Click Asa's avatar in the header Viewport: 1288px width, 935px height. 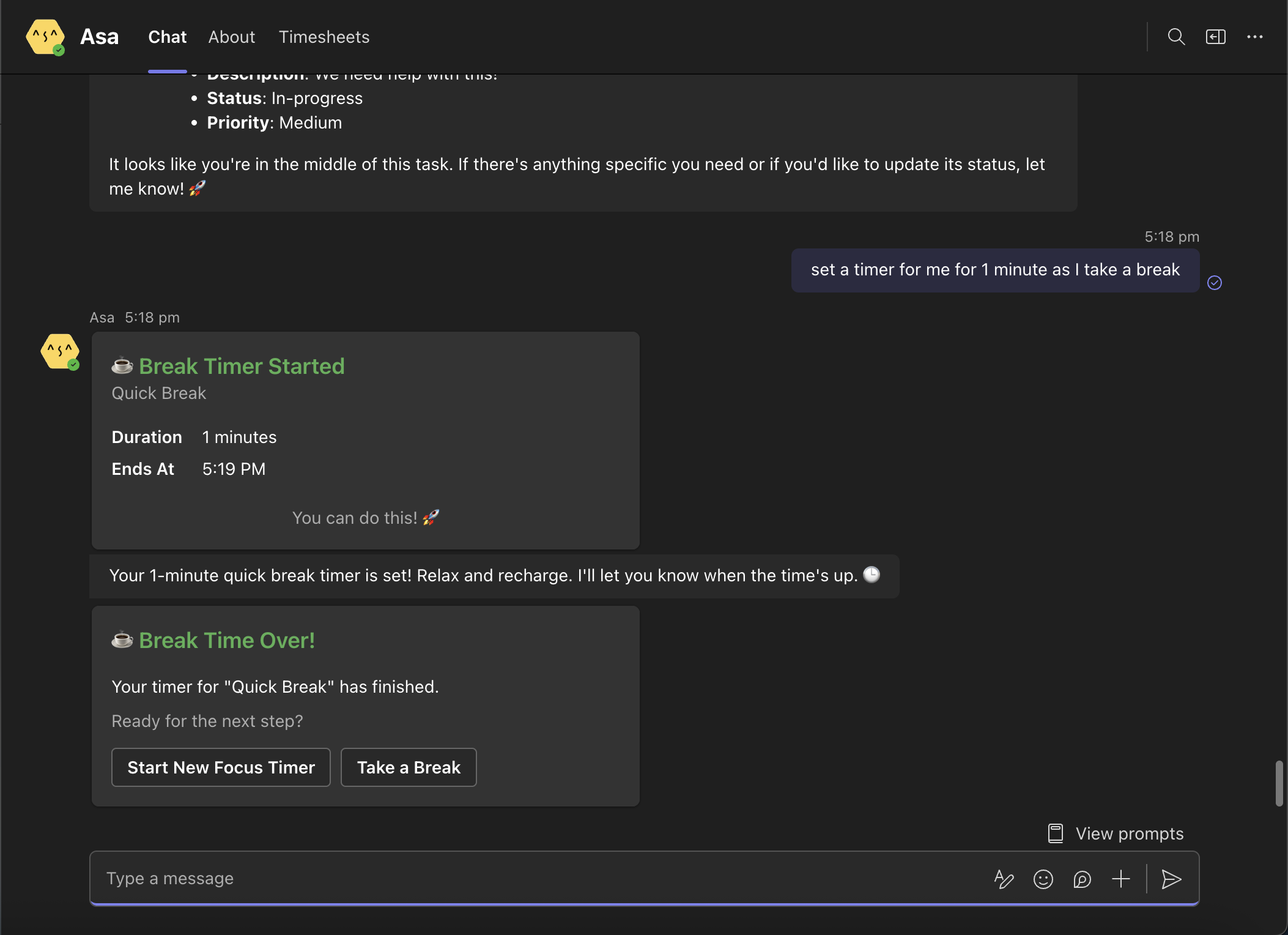coord(45,37)
